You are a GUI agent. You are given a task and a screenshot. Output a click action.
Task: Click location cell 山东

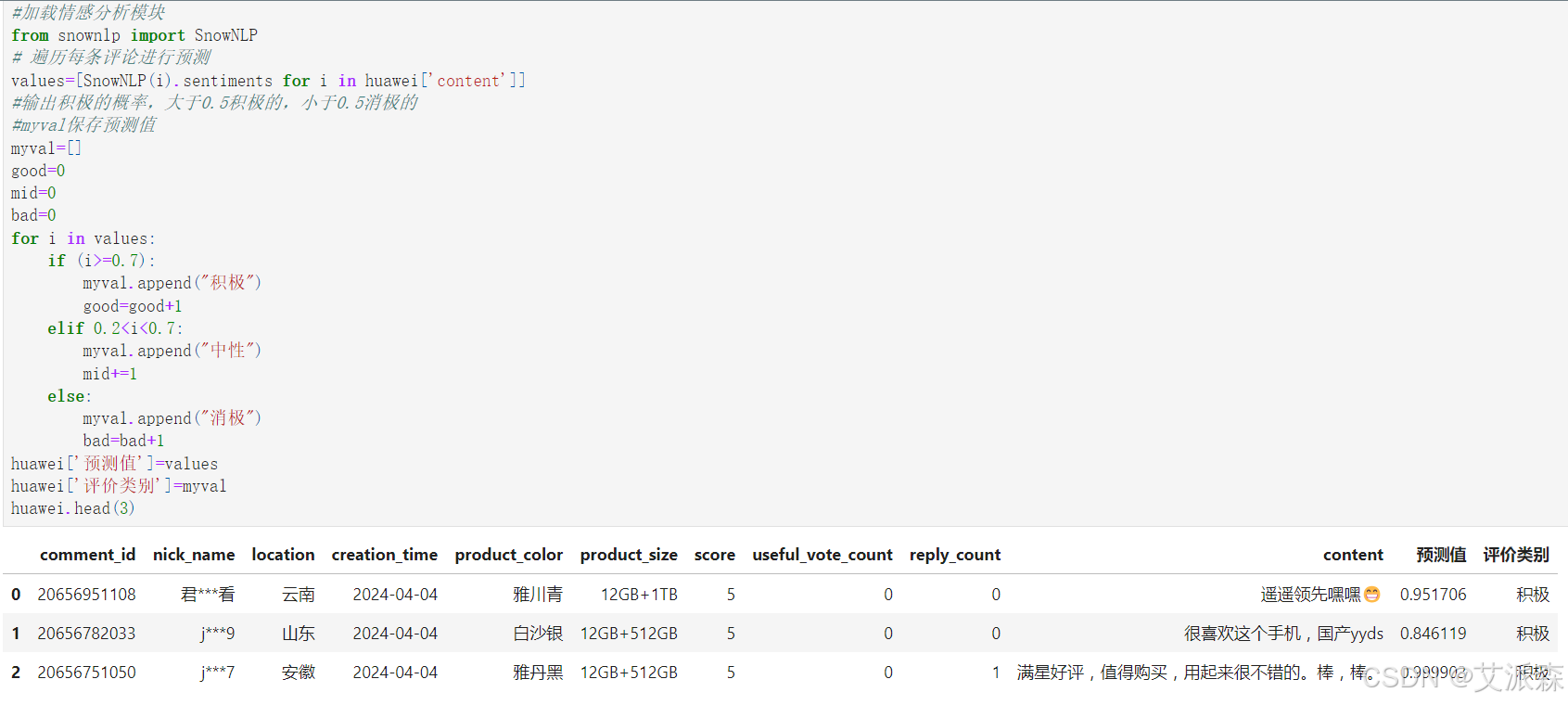click(299, 634)
